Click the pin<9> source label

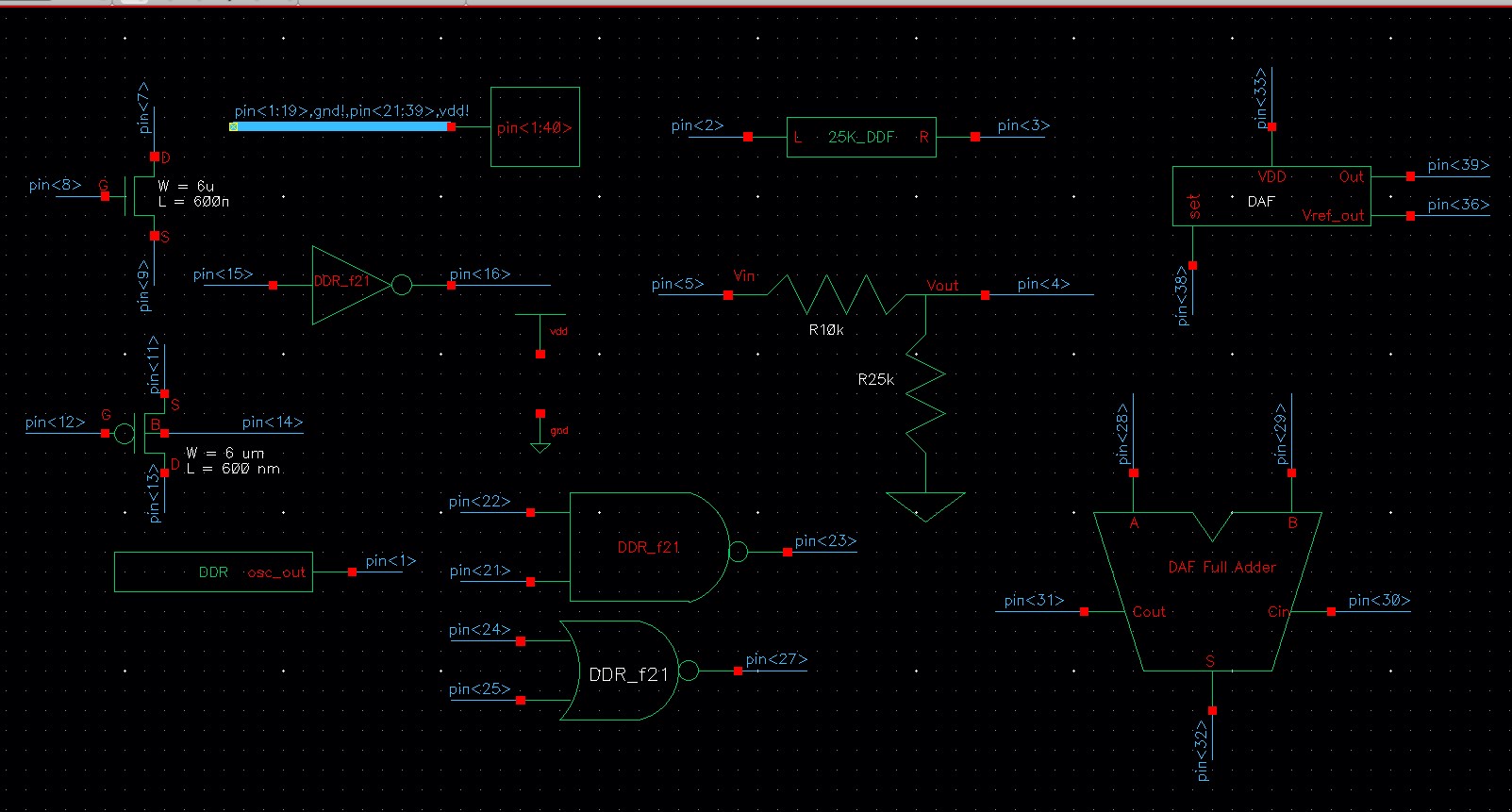click(x=143, y=286)
